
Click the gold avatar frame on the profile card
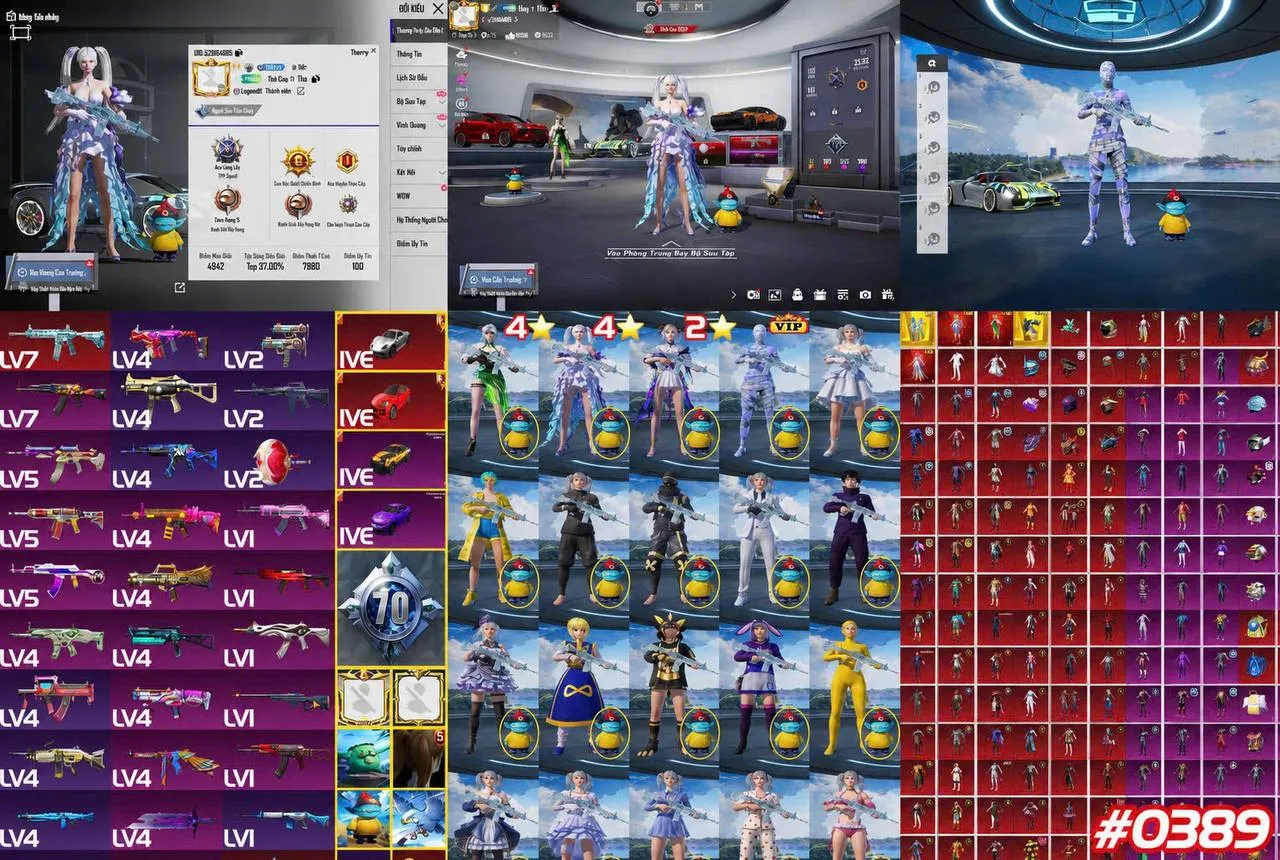[211, 76]
